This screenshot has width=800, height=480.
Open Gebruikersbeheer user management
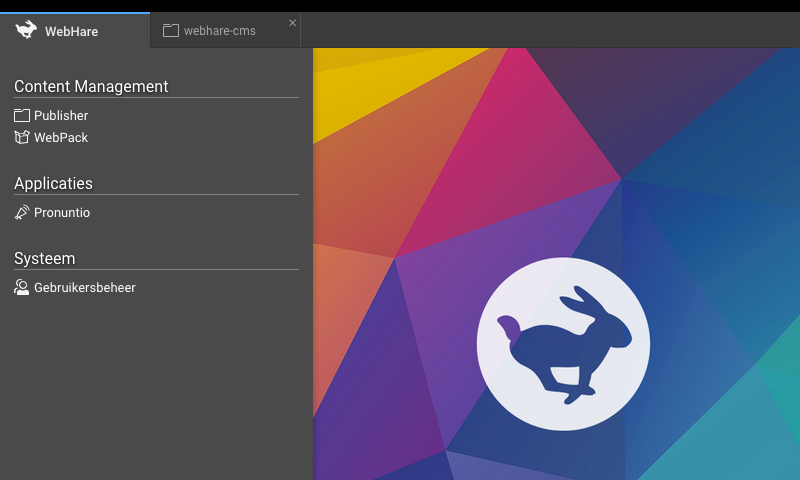pyautogui.click(x=85, y=288)
